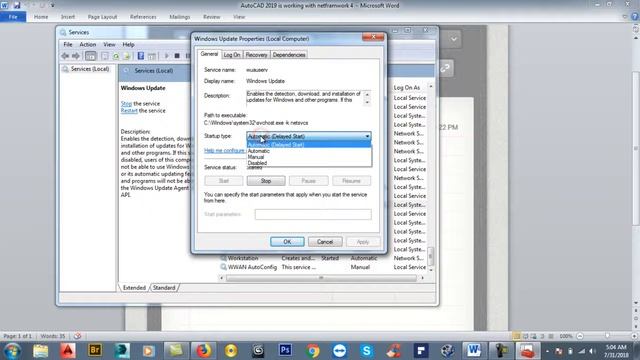Choose Manual from the startup type list

click(309, 157)
